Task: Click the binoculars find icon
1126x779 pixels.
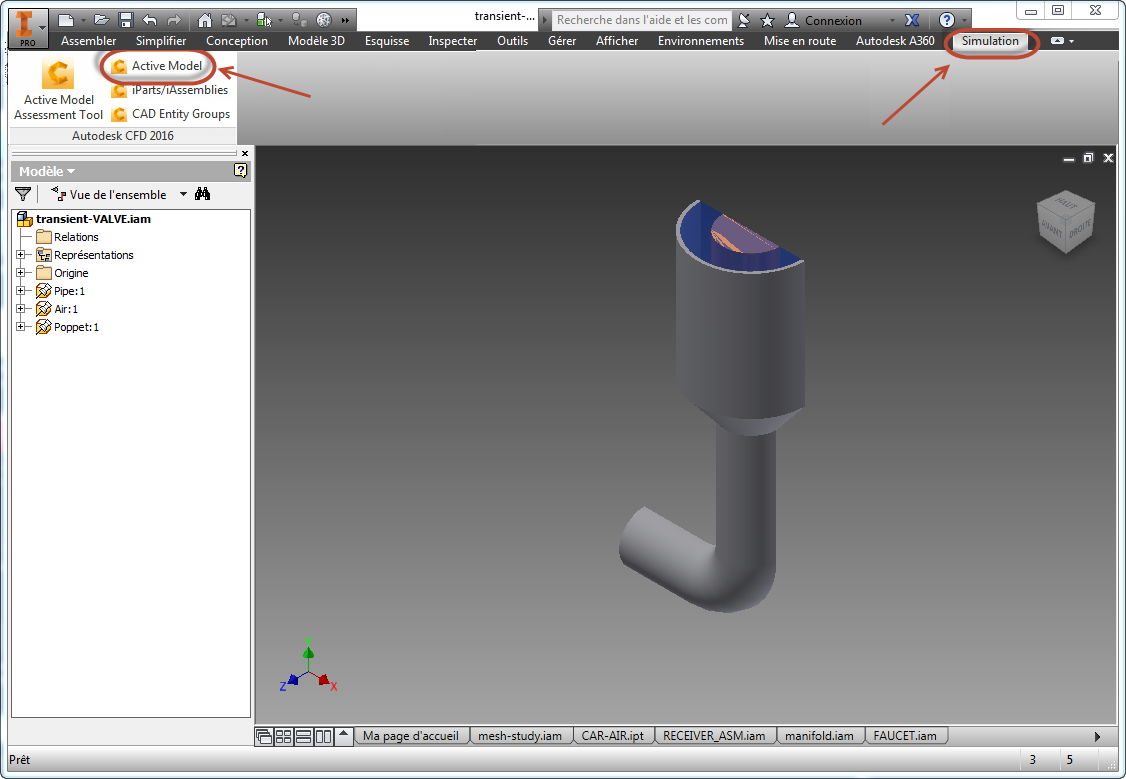Action: click(x=203, y=194)
